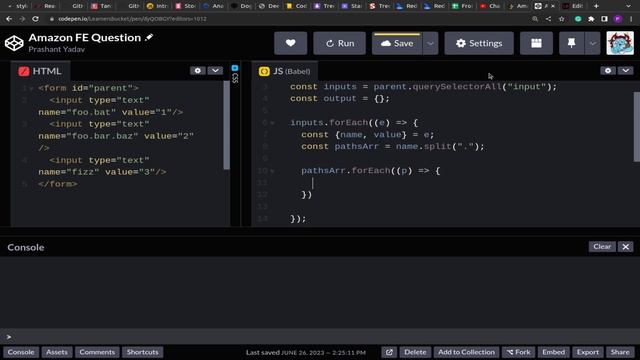Add pen to Collection
This screenshot has height=360, width=640.
(466, 352)
